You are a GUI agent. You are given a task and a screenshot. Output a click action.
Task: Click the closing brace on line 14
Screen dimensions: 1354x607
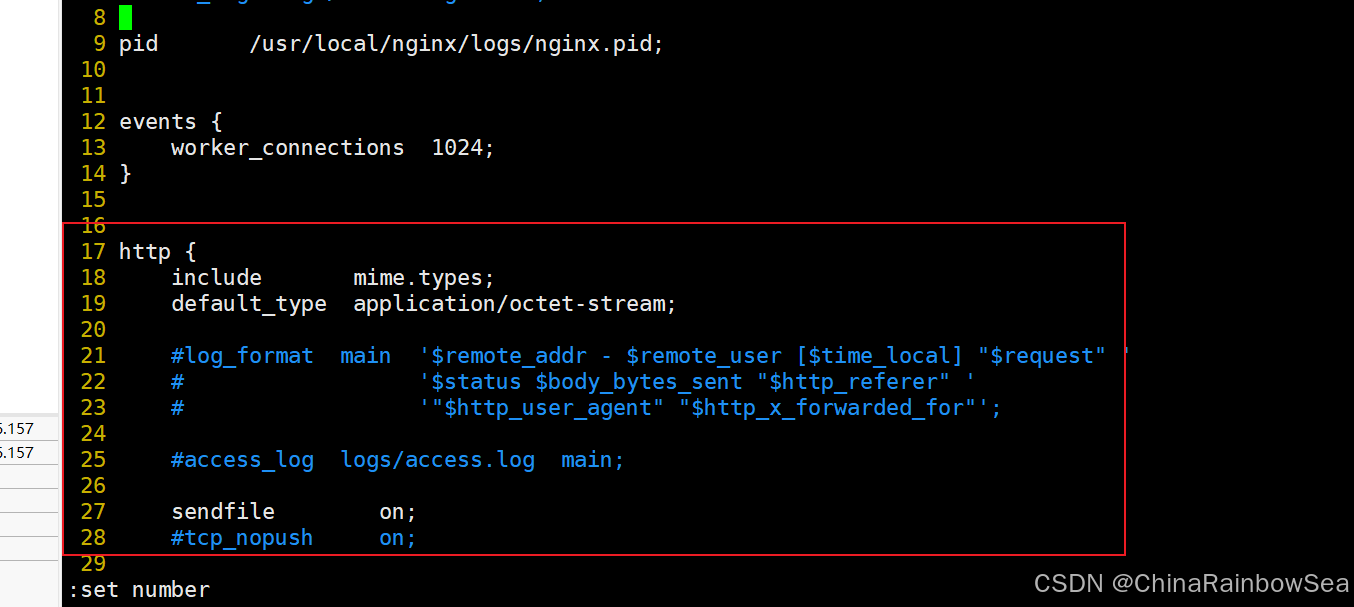125,174
